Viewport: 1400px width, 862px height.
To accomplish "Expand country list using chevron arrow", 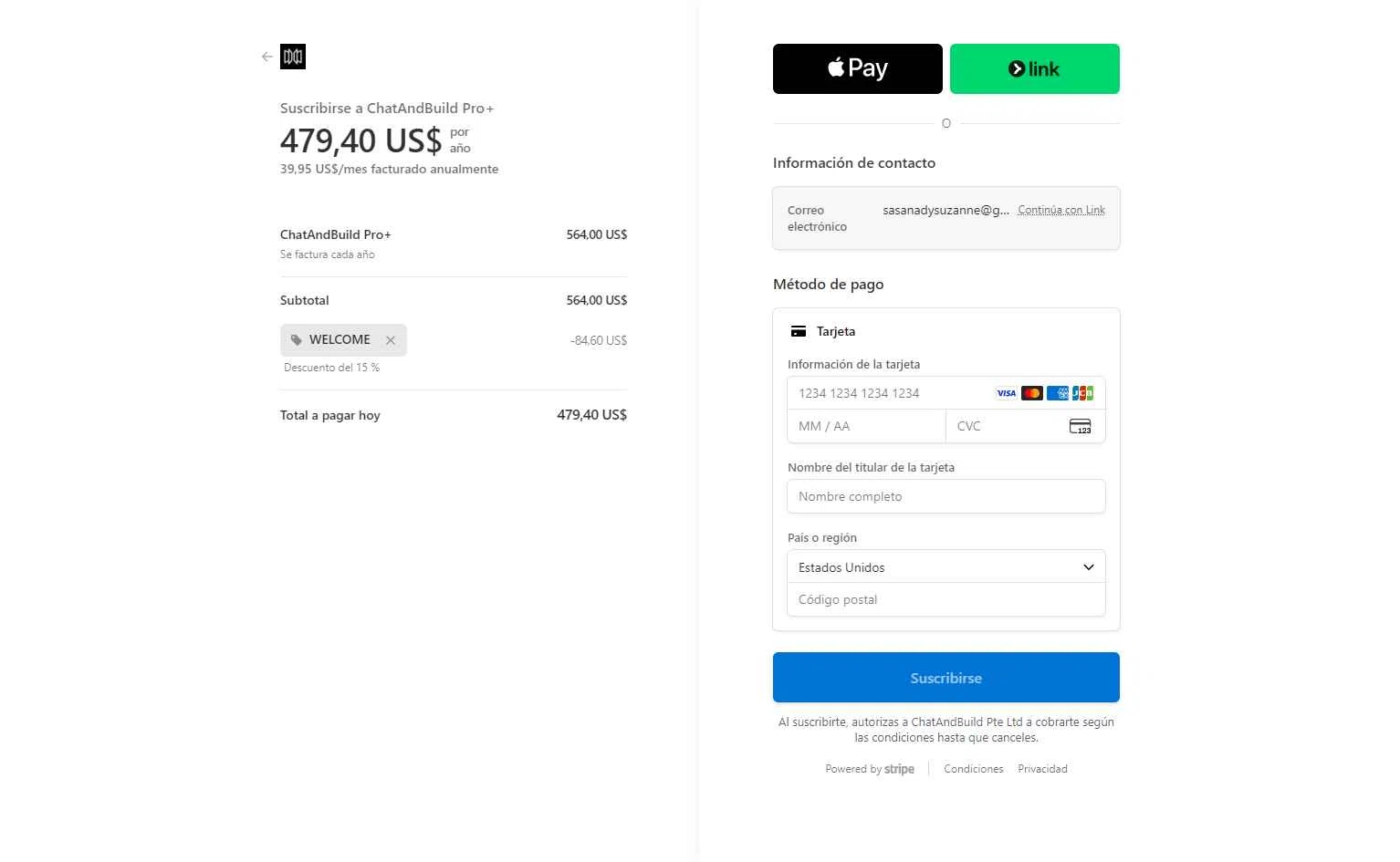I will [1089, 567].
